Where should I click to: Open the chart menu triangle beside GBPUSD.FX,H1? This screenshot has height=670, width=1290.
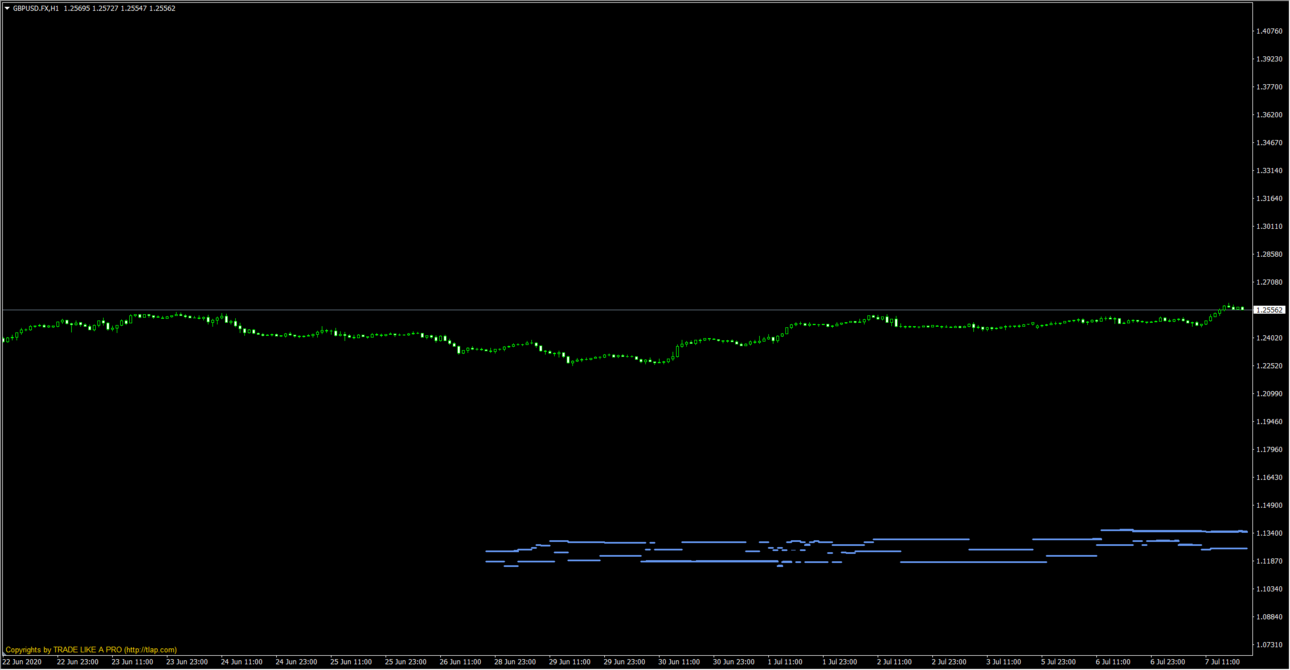(7, 8)
